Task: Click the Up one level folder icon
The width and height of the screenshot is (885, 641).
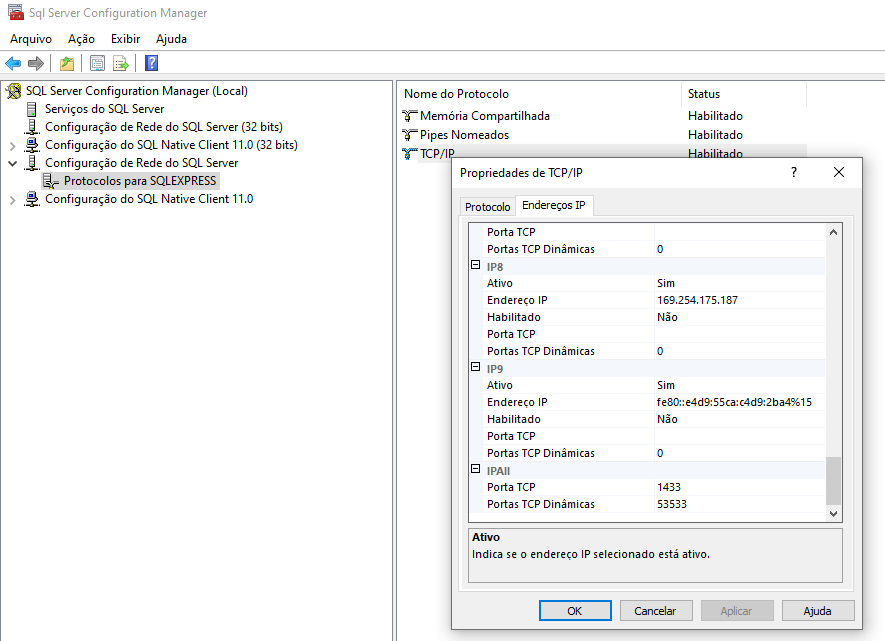Action: pos(67,63)
